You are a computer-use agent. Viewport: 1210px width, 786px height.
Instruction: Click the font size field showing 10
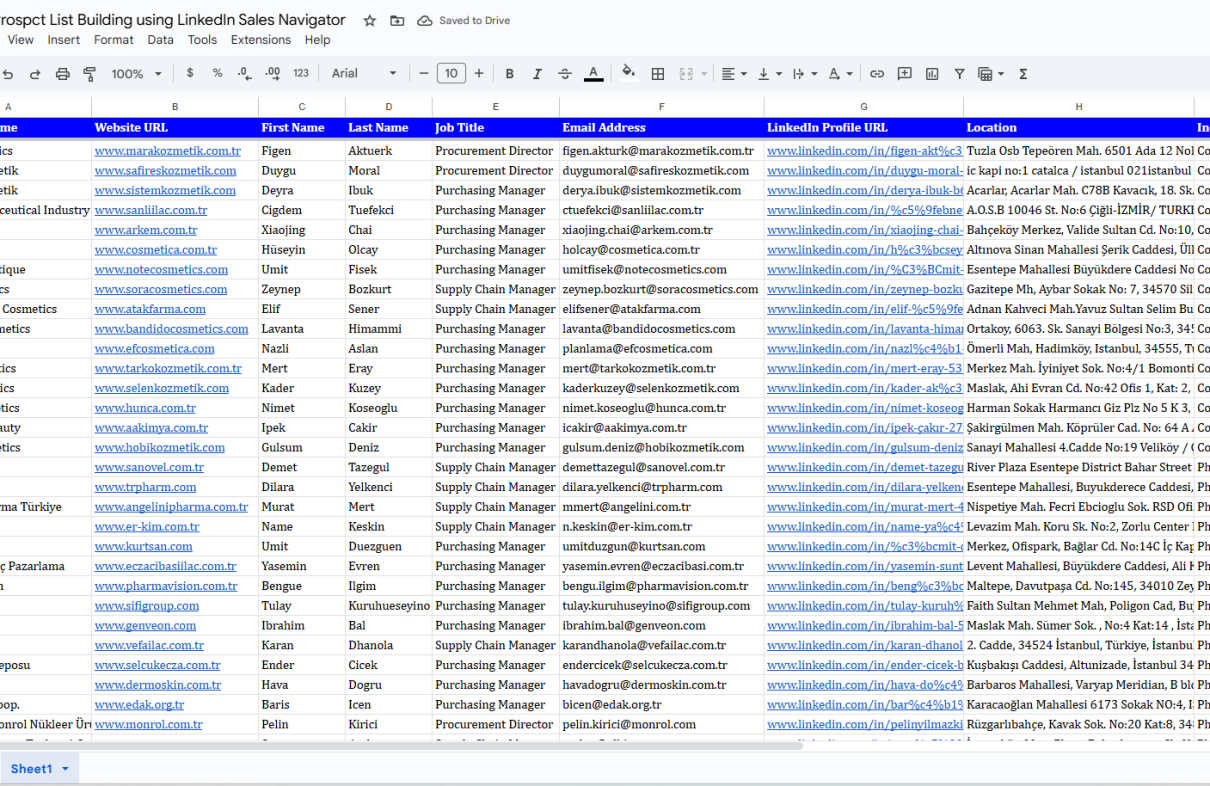(451, 73)
